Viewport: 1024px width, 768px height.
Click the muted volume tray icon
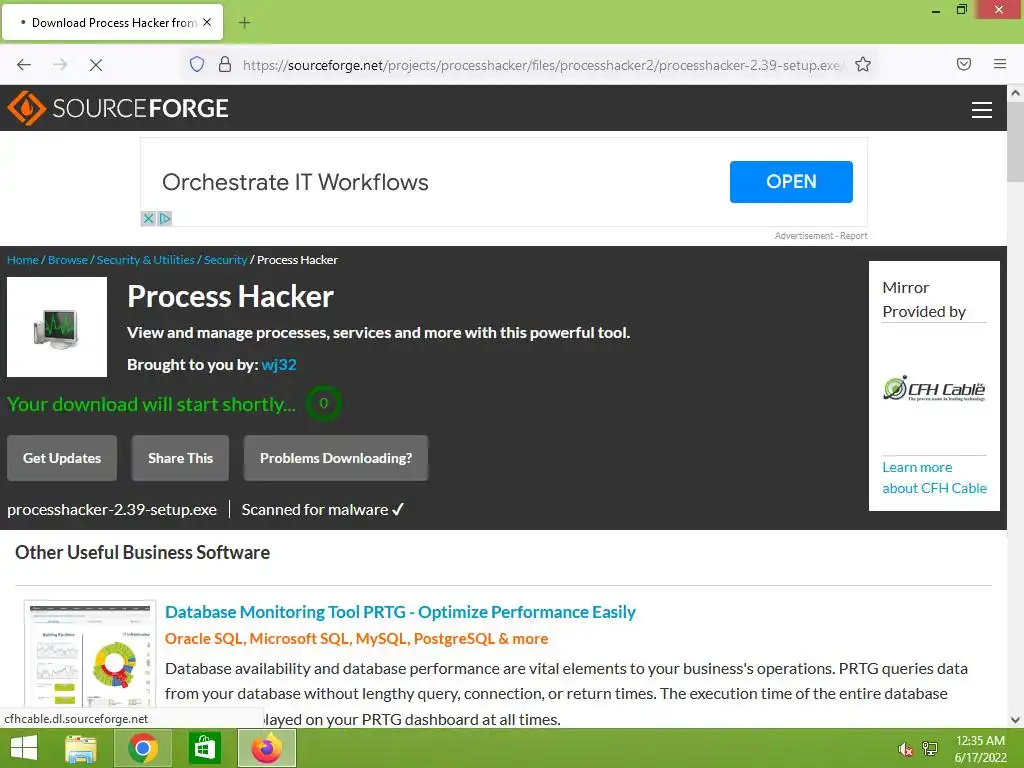click(905, 749)
